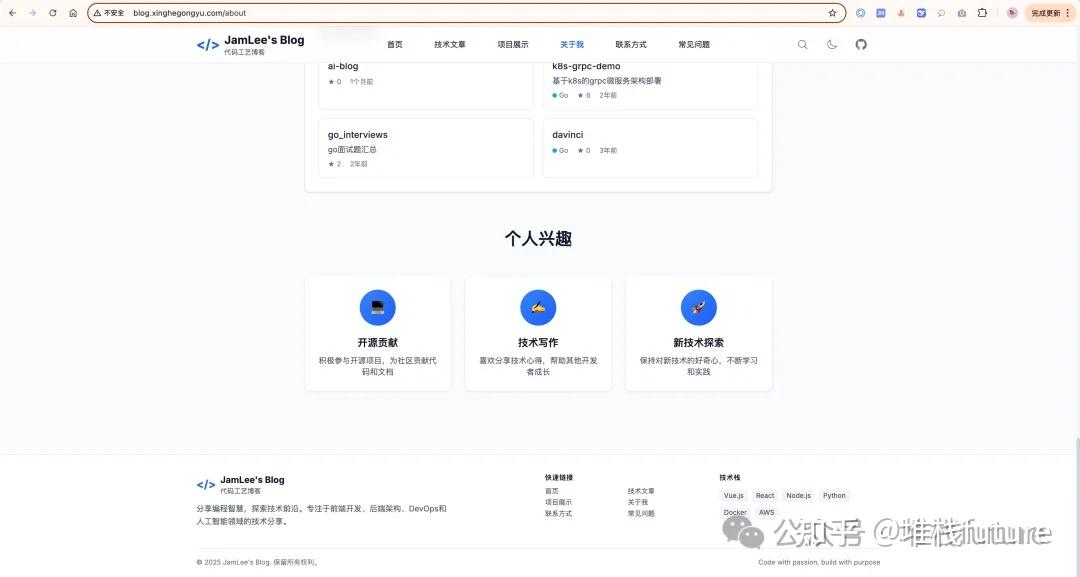Open the GitHub icon link in header
1080x577 pixels.
pos(861,45)
